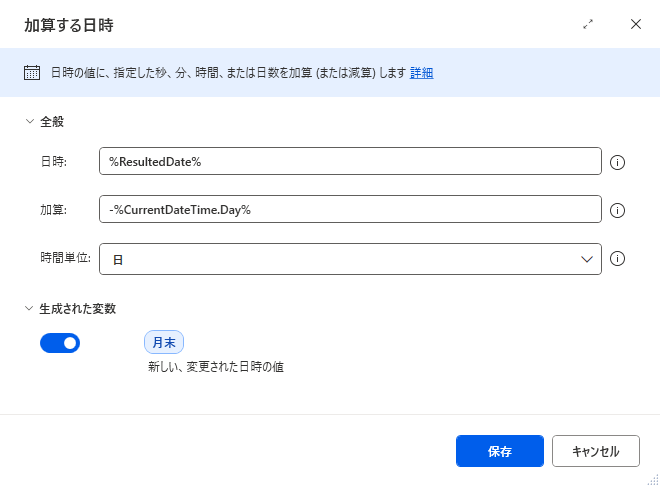
Task: Click the キャンセル button
Action: (x=596, y=451)
